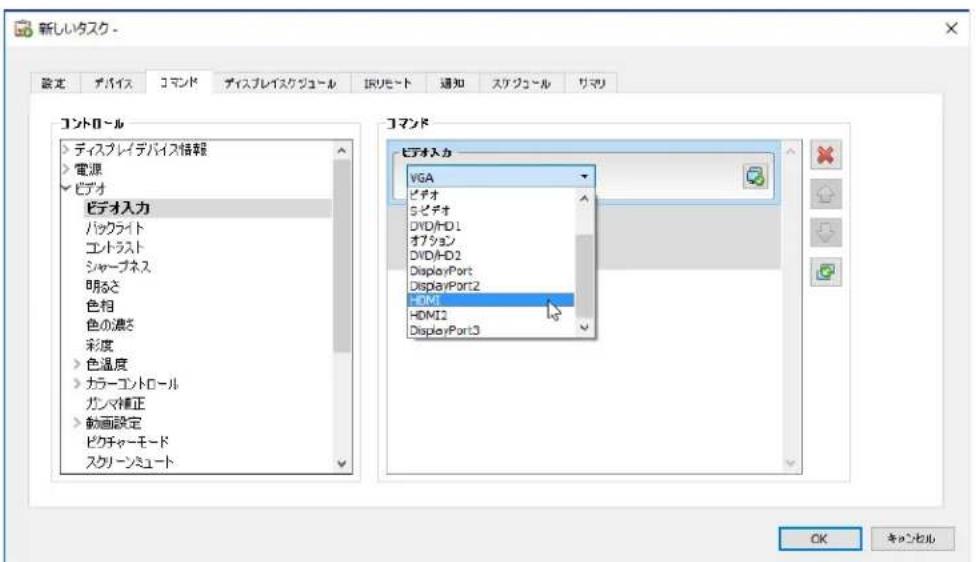This screenshot has width=976, height=562.
Task: Select 明るさ in the control tree
Action: click(x=103, y=286)
